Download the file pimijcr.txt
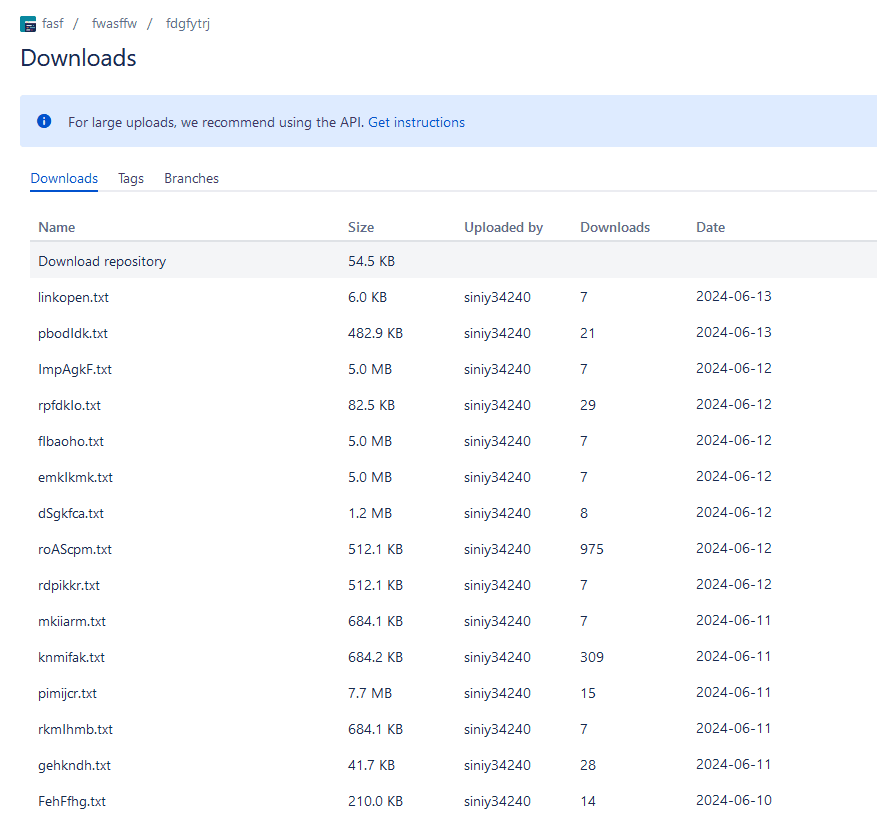Screen dimensions: 877x813 coord(67,694)
